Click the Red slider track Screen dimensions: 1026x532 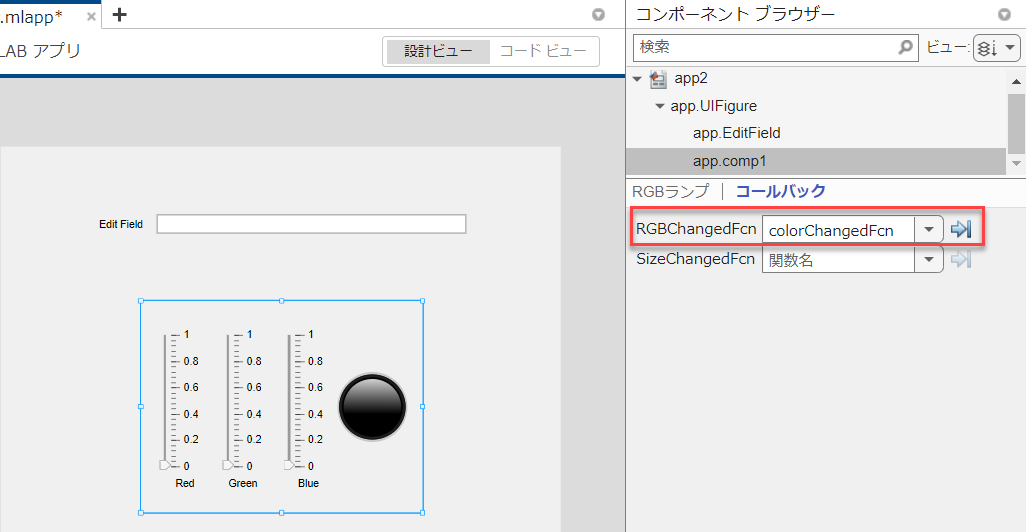[166, 400]
